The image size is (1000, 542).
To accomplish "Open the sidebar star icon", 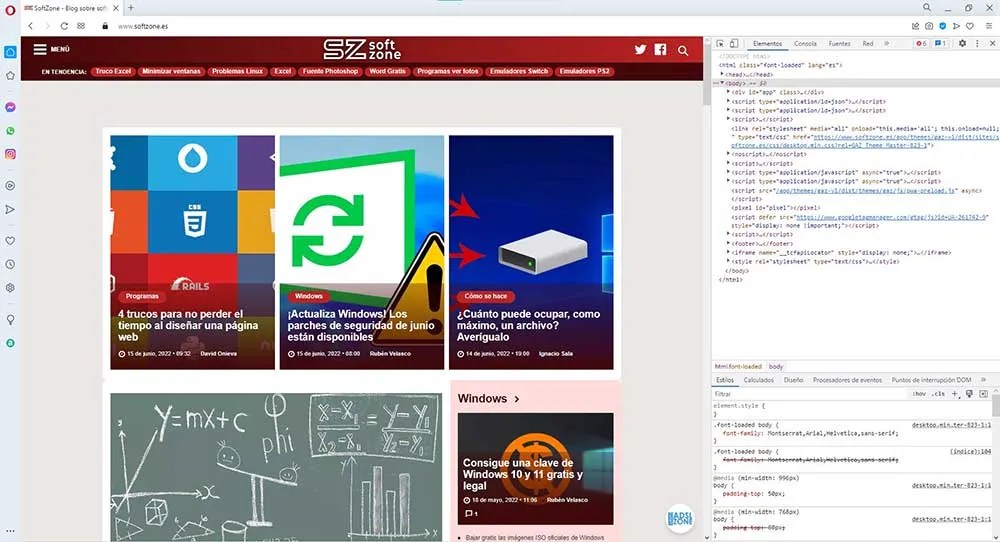I will [x=10, y=75].
